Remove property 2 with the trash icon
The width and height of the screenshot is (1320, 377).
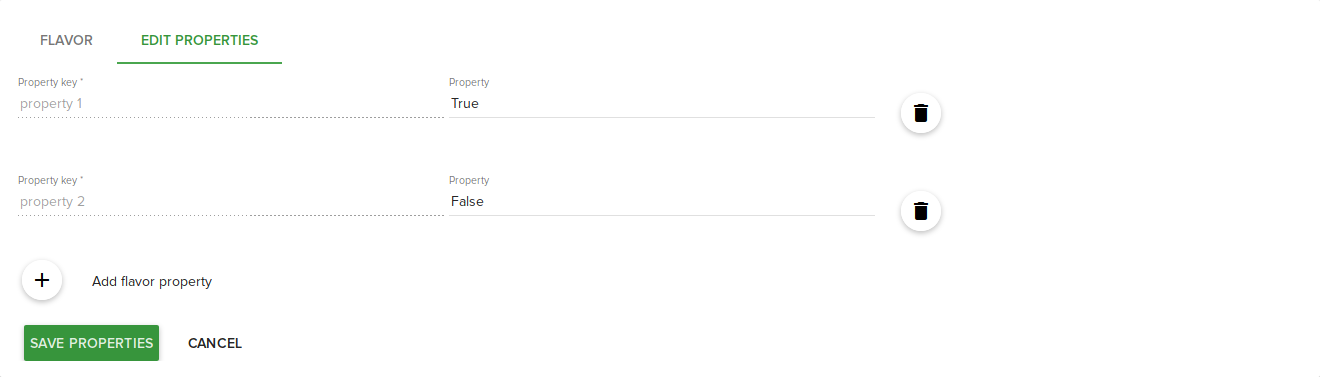pyautogui.click(x=921, y=211)
